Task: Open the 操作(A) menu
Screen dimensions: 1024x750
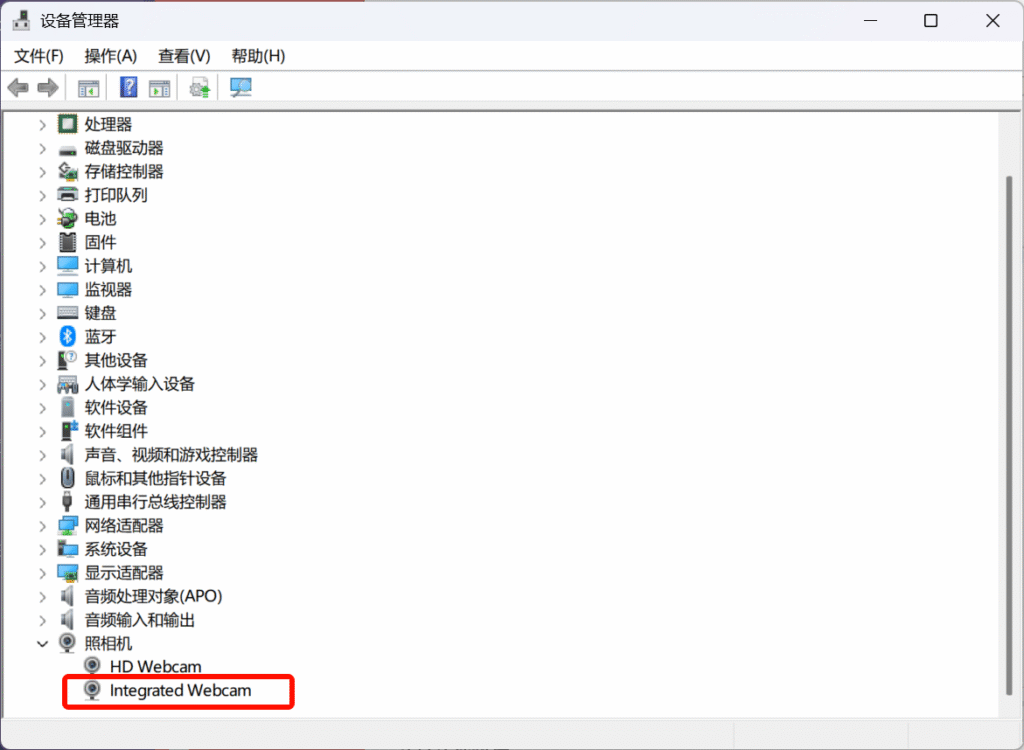Action: coord(110,56)
